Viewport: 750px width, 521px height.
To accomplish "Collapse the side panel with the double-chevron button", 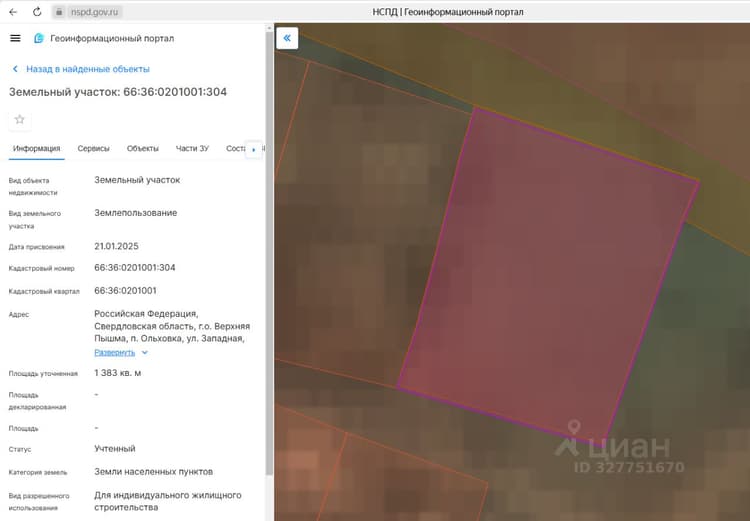I will 287,38.
